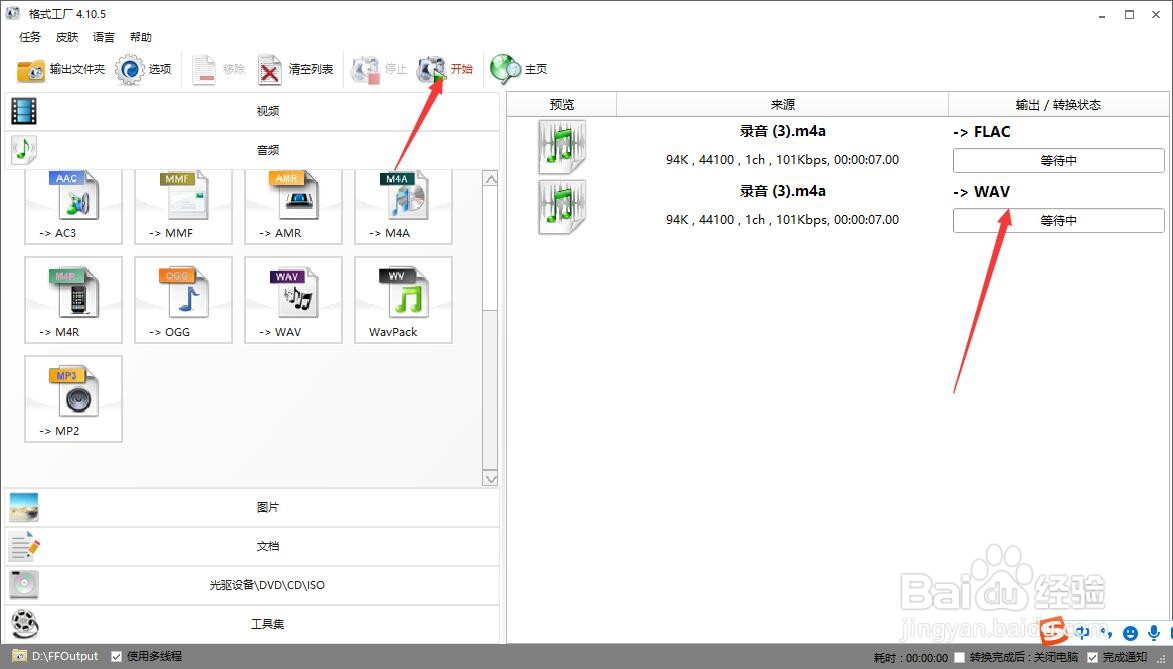
Task: Select the -> AC3 format icon
Action: (73, 205)
